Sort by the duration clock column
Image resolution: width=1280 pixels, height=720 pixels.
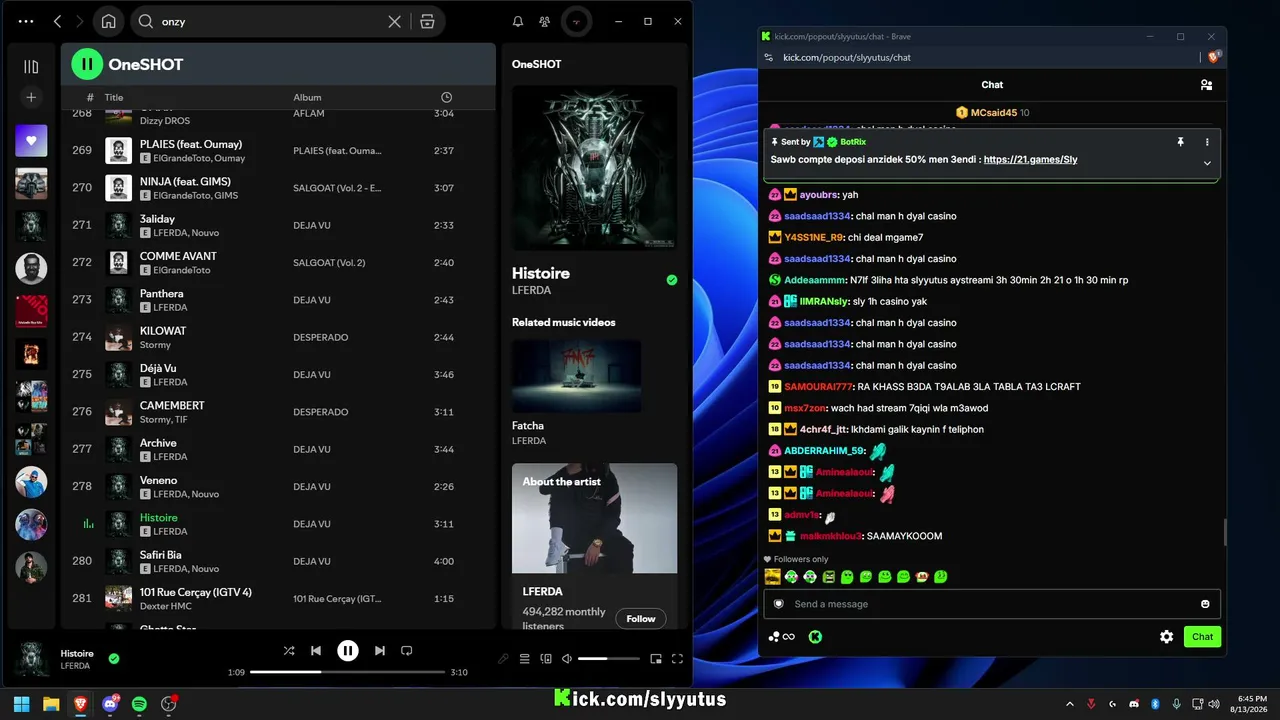(x=446, y=97)
